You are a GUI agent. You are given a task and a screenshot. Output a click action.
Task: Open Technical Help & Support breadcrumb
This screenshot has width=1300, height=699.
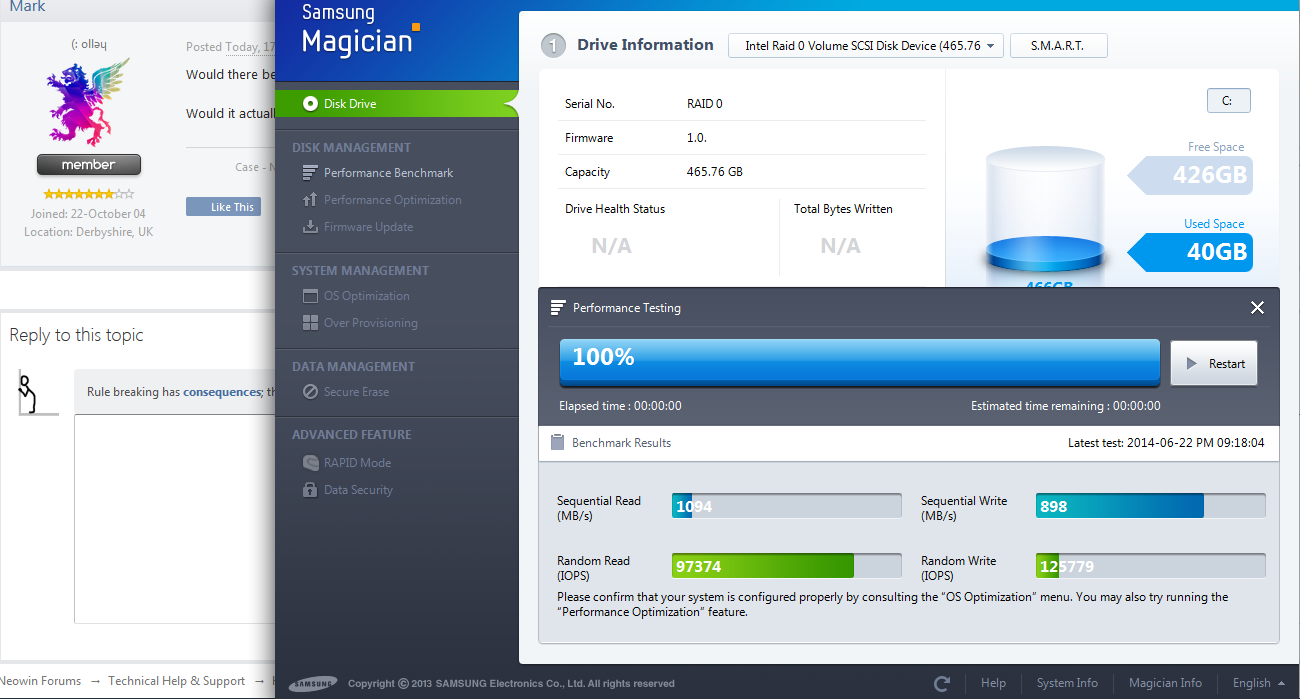point(176,681)
